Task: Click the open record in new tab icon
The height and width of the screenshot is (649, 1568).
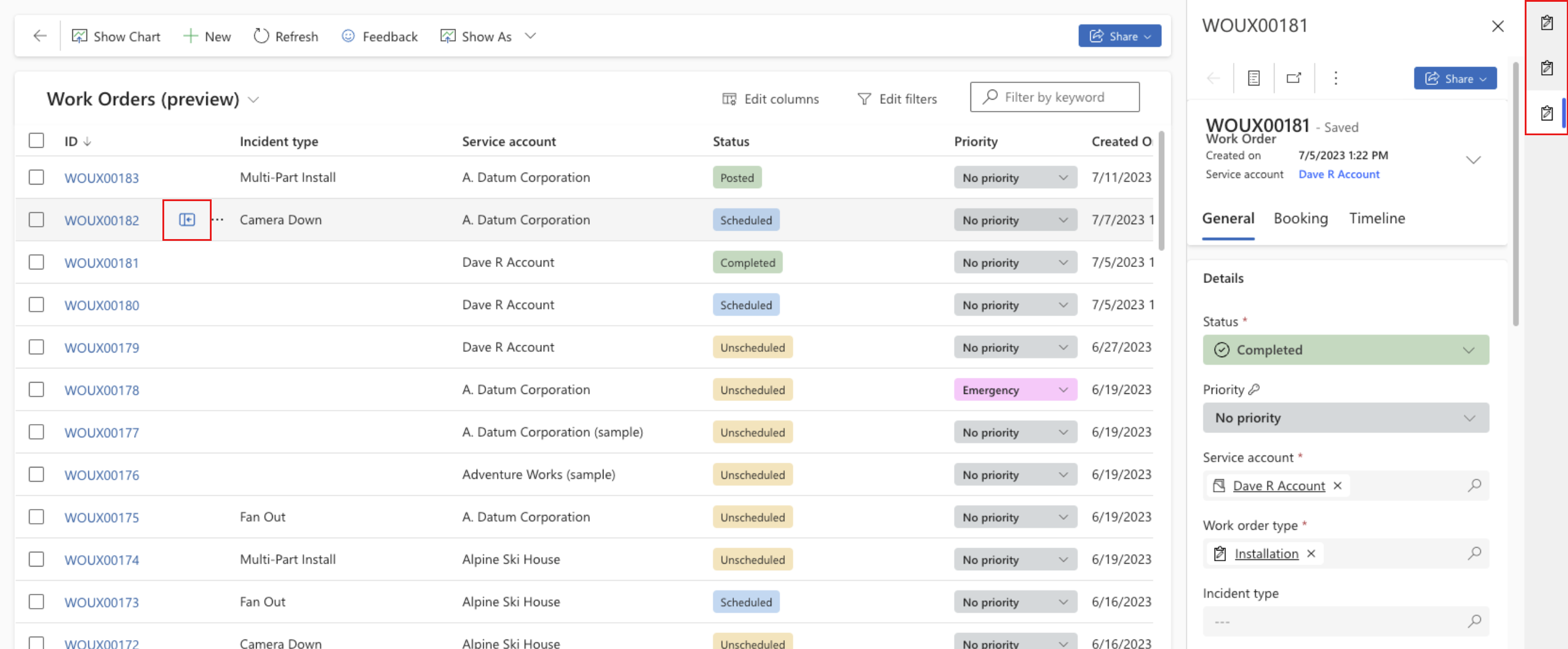Action: point(1293,78)
